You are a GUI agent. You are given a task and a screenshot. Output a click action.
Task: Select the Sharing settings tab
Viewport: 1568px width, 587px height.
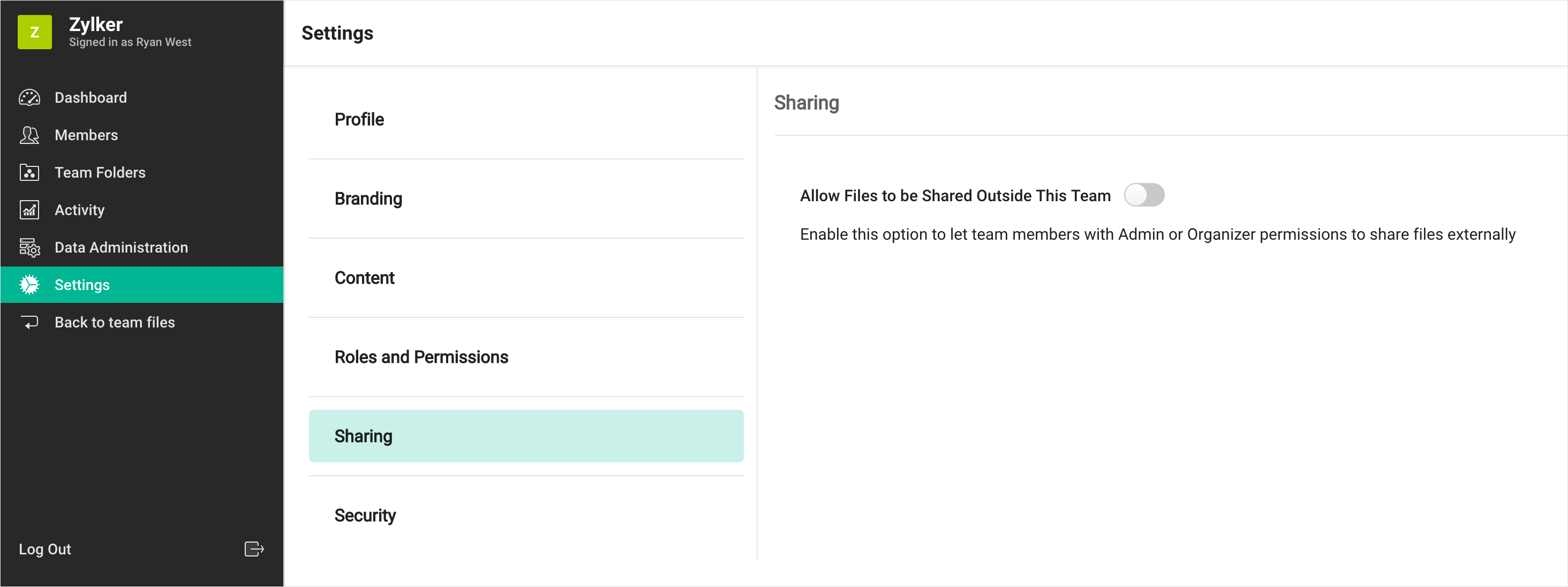click(x=526, y=436)
